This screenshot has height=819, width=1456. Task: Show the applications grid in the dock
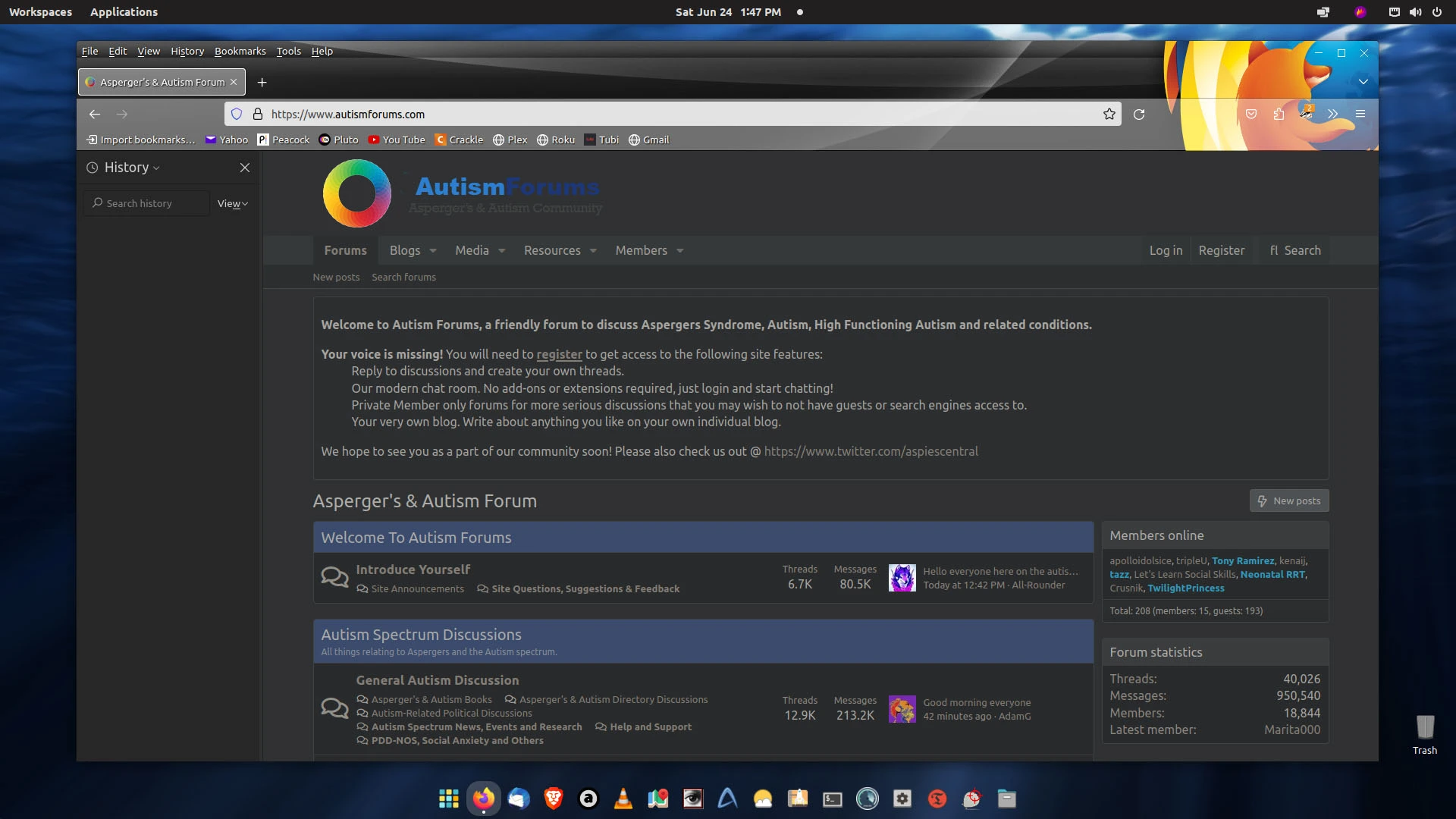point(449,799)
